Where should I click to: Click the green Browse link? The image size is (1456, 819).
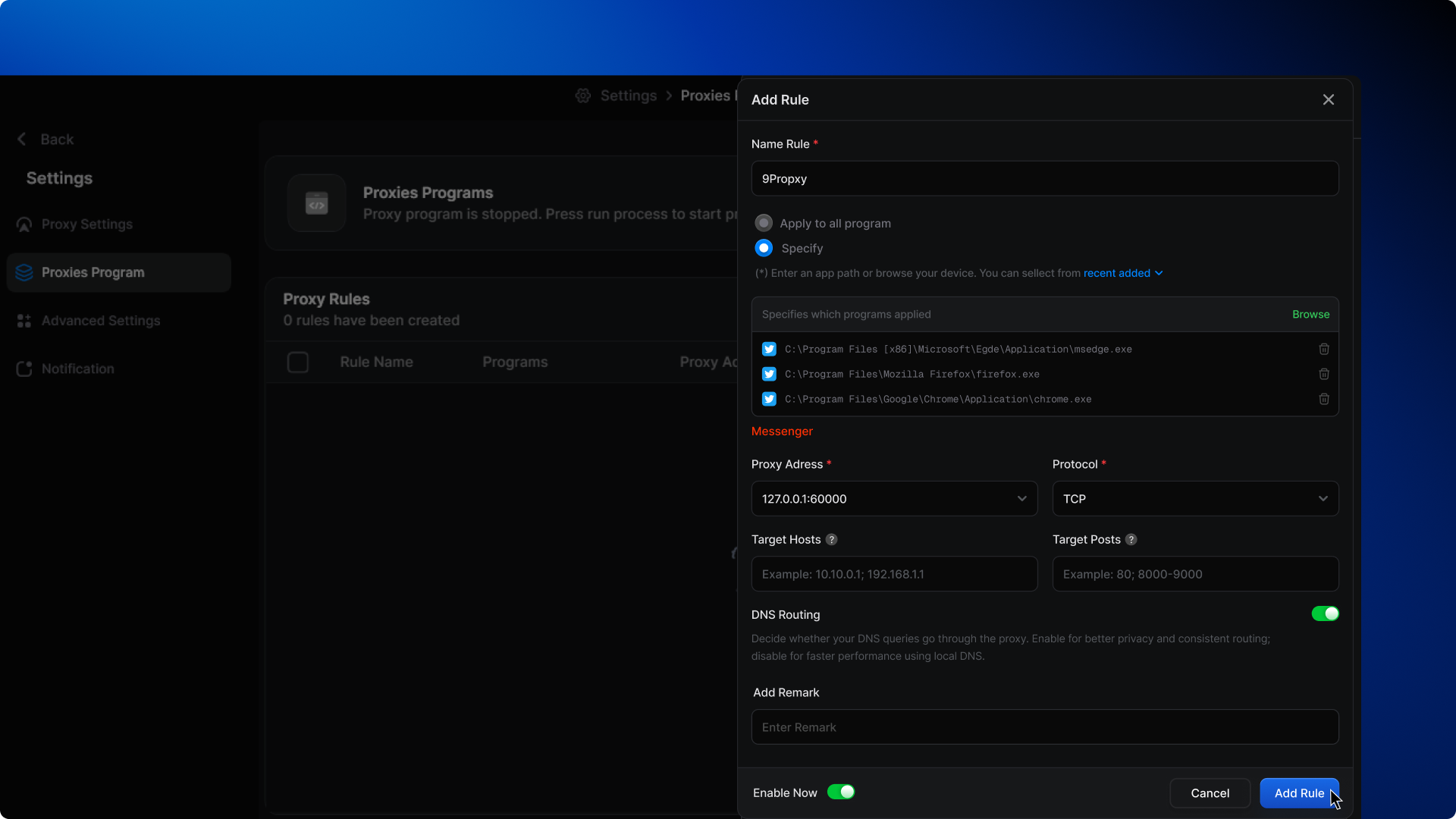[1310, 314]
